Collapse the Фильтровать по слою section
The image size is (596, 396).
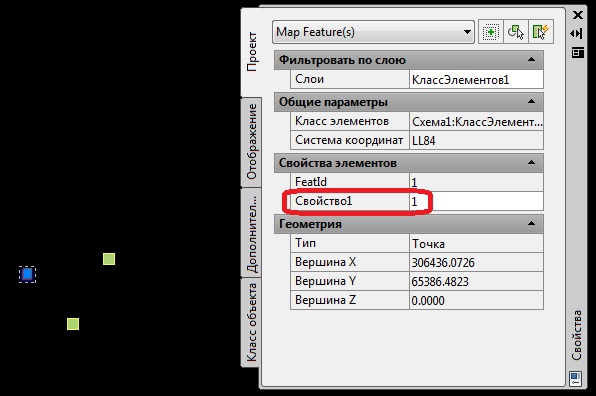(531, 60)
